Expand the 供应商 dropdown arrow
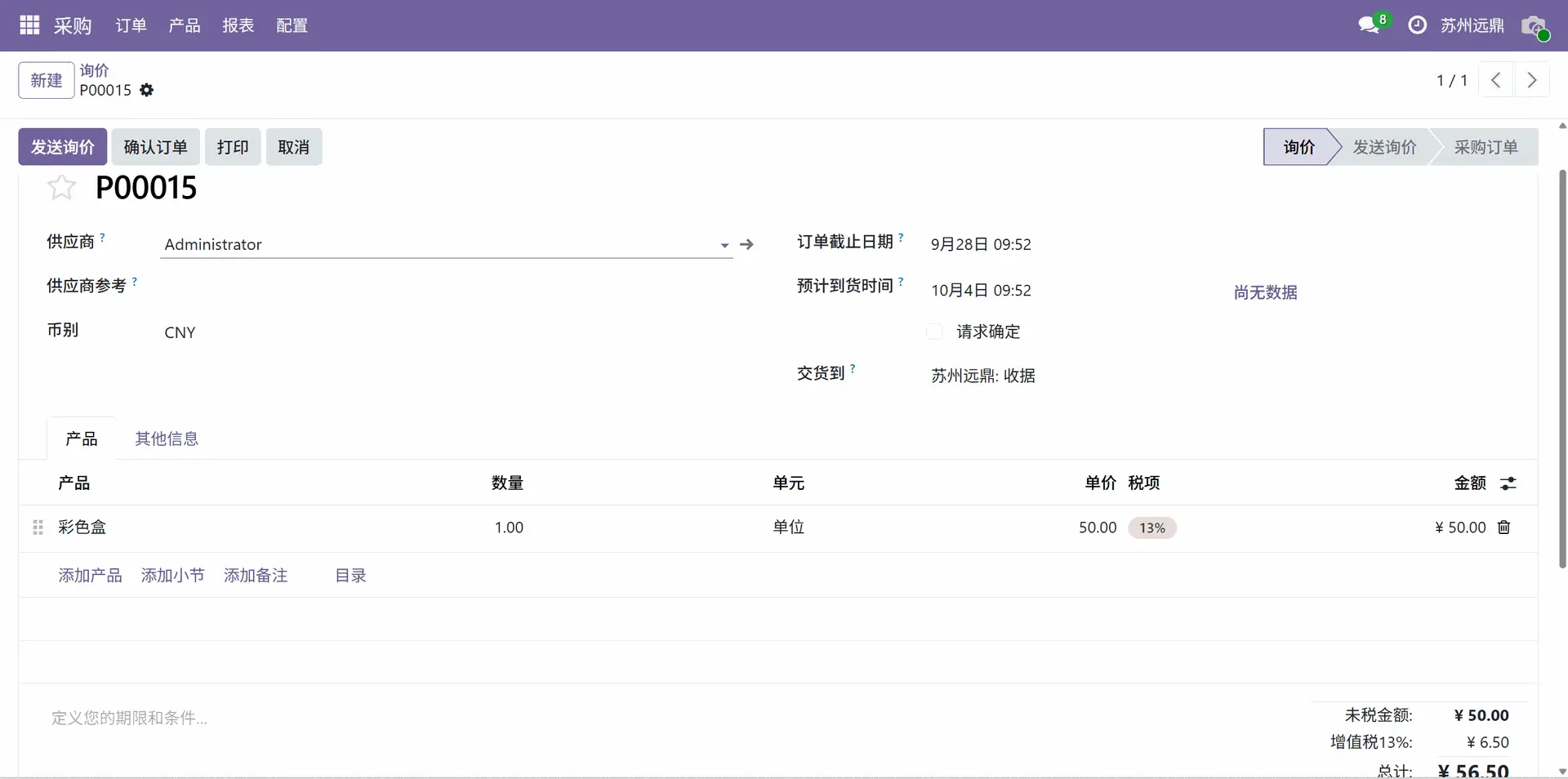Viewport: 1568px width, 779px height. [724, 245]
